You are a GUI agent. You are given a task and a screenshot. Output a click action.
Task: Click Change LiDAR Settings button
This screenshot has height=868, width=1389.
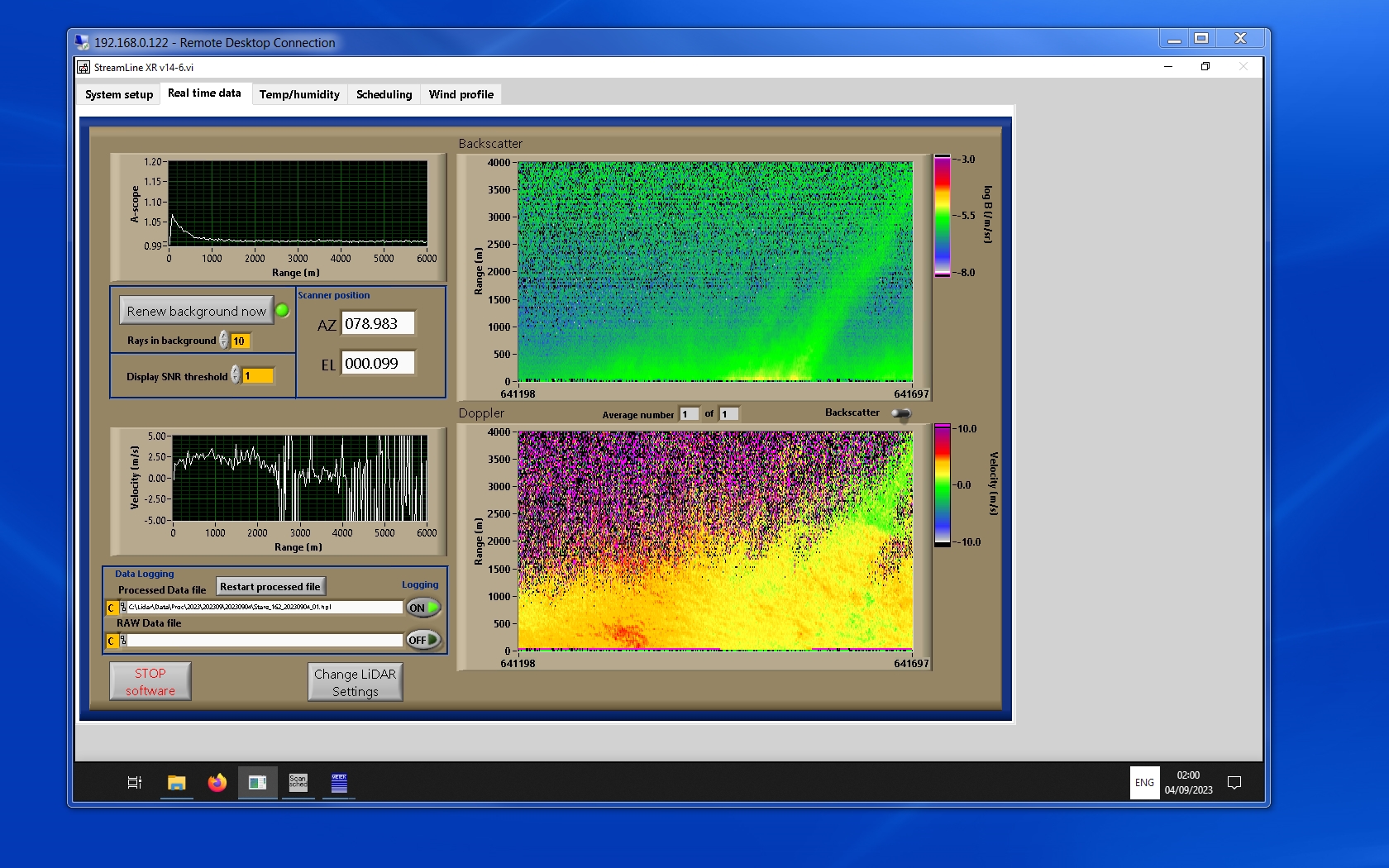355,682
